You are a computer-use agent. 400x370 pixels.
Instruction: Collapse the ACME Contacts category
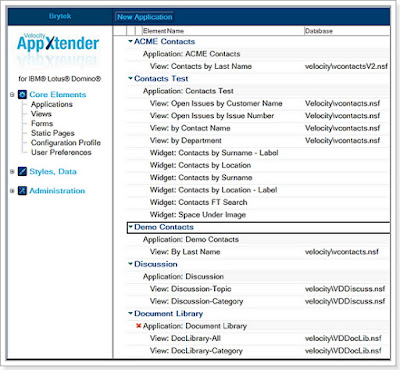pyautogui.click(x=130, y=41)
